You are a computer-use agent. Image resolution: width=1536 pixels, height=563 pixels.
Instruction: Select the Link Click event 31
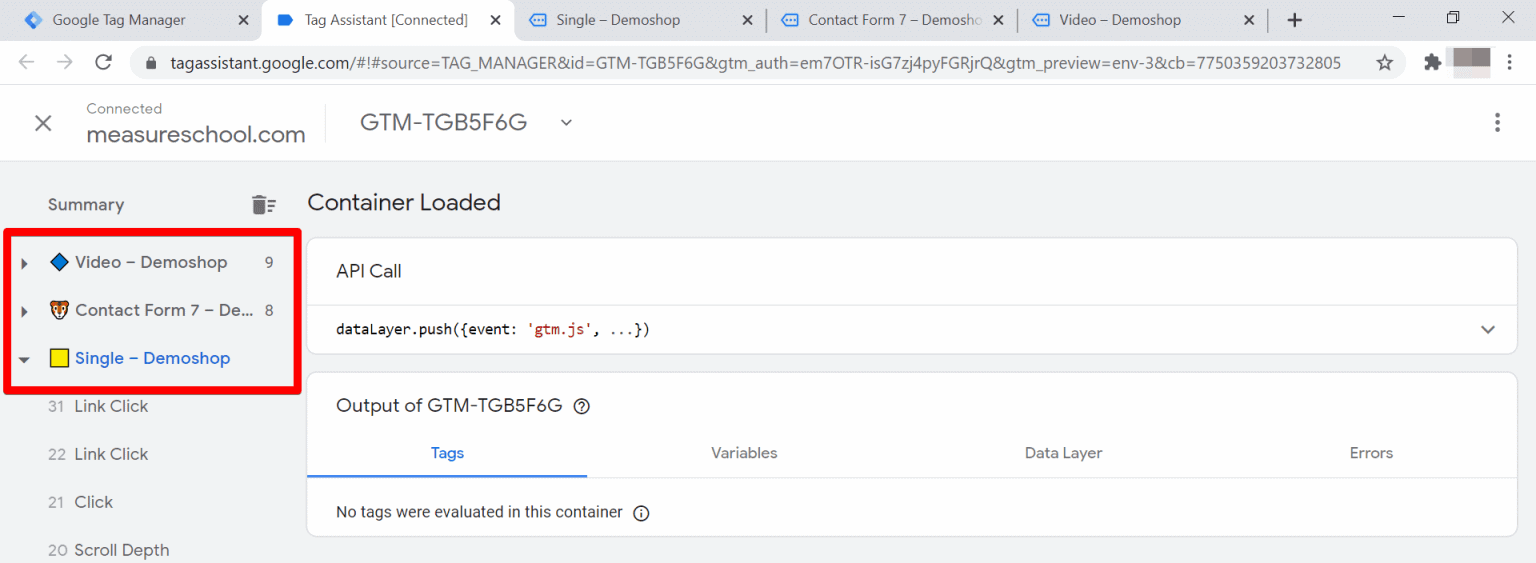coord(110,406)
